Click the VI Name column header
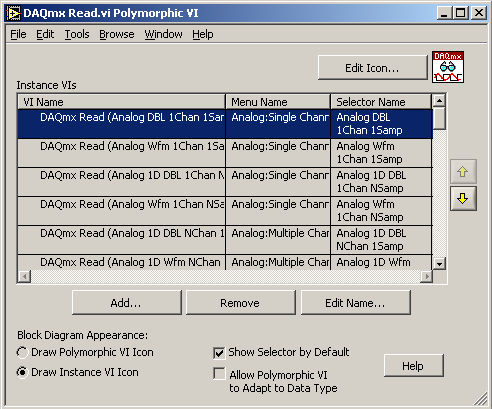Image resolution: width=492 pixels, height=409 pixels. coord(121,102)
